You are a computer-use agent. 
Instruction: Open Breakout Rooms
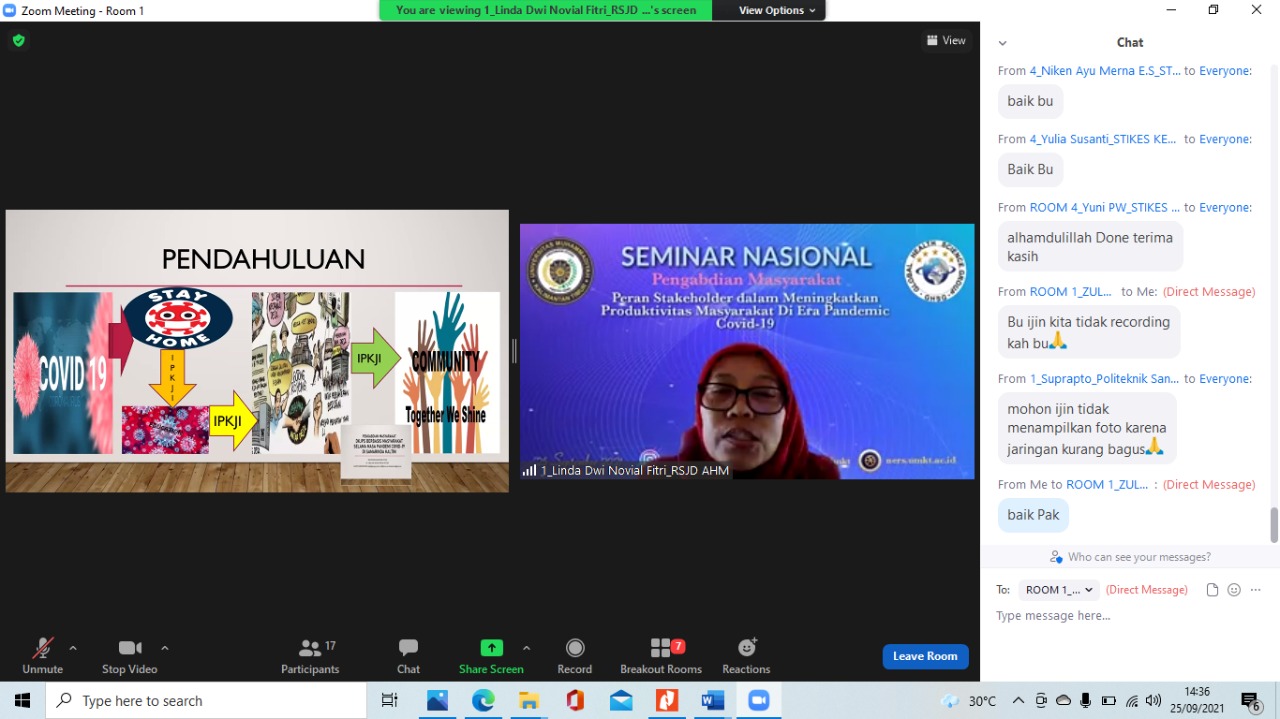click(x=660, y=655)
